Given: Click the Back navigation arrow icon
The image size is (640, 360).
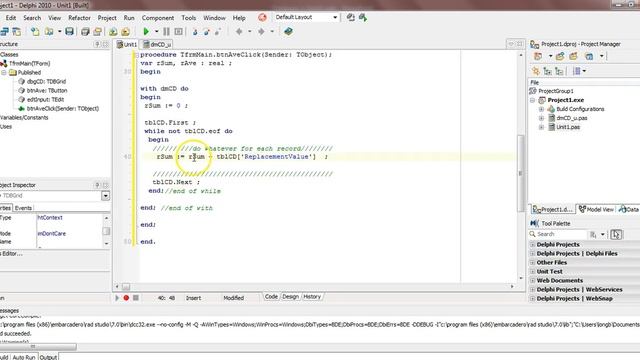Looking at the screenshot, I should click(239, 31).
